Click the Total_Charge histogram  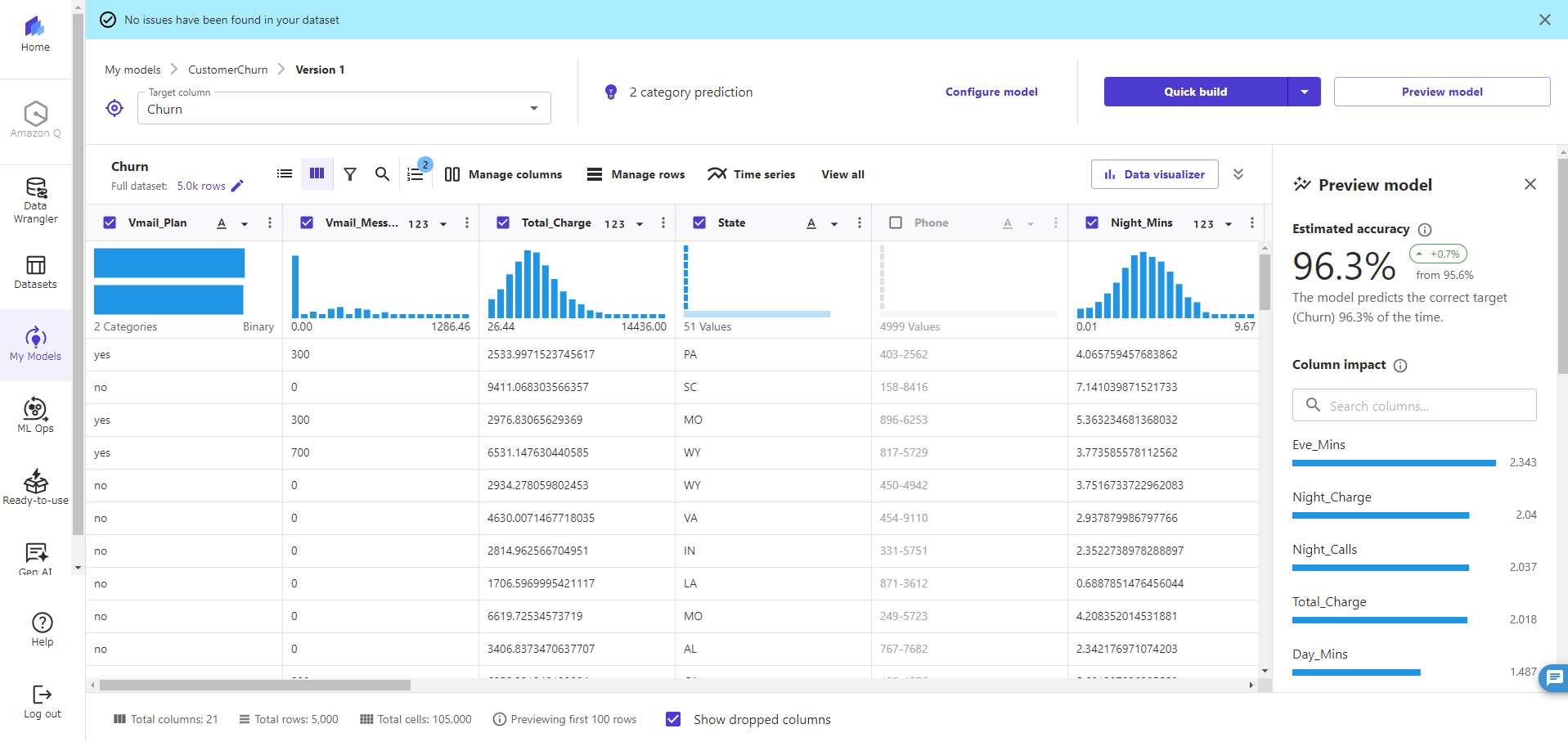tap(577, 285)
